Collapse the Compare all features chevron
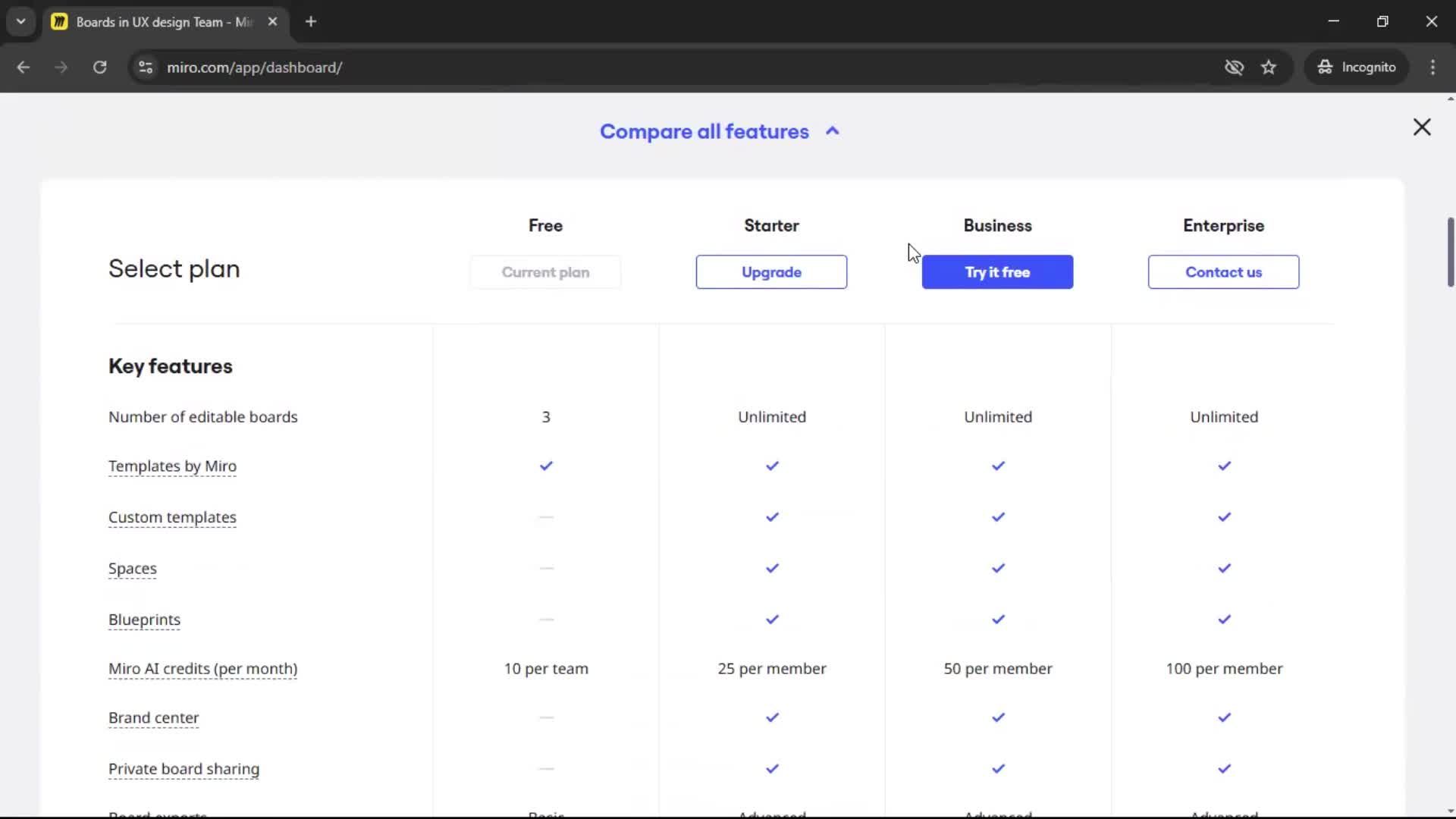This screenshot has width=1456, height=819. (833, 131)
